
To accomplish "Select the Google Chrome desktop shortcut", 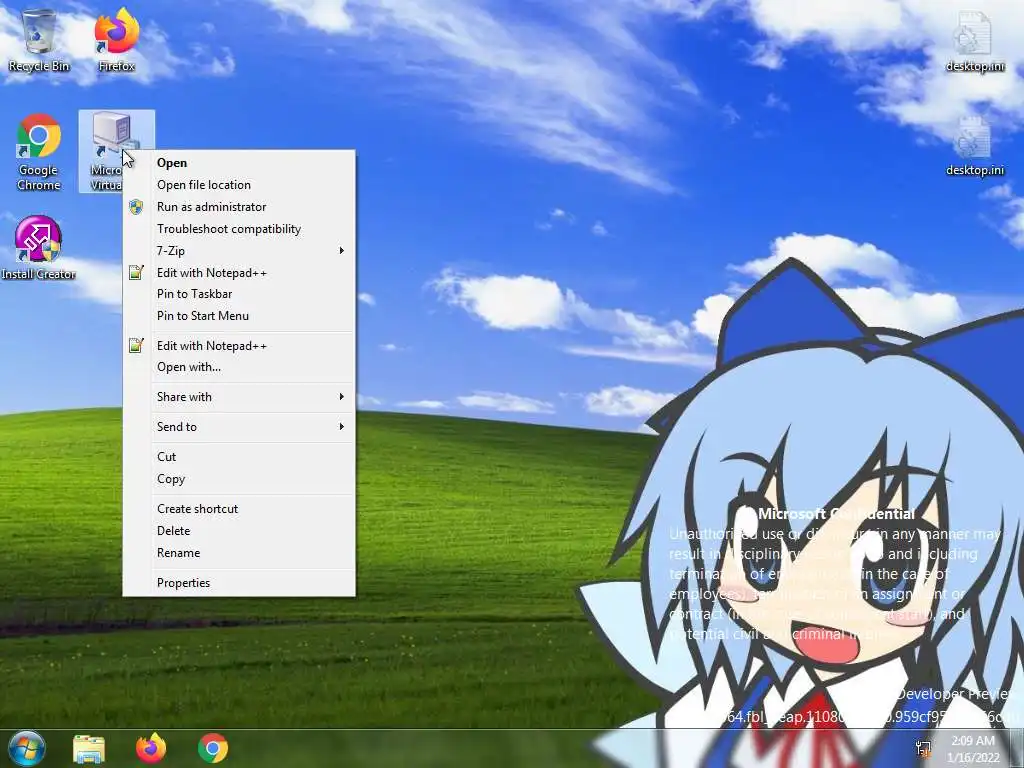I will [x=39, y=152].
